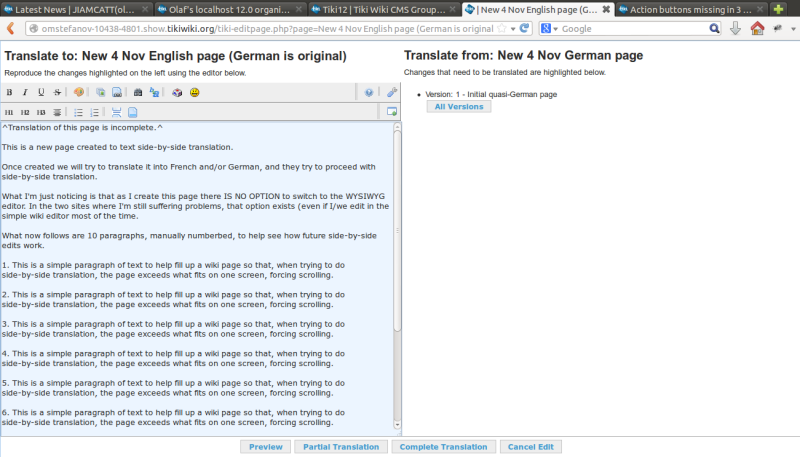
Task: Switch to Olaf's localhost 12.0 tab
Action: [230, 9]
